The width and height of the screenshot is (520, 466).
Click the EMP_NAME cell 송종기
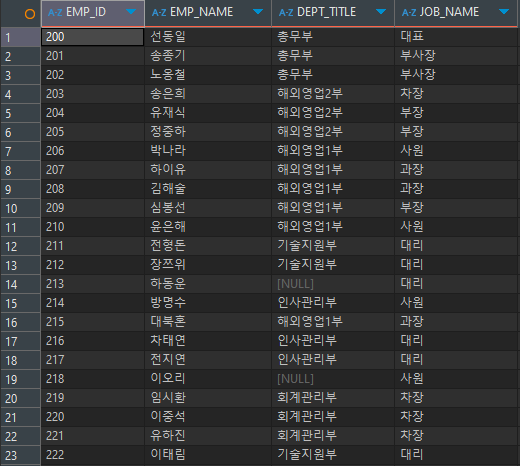[x=208, y=56]
